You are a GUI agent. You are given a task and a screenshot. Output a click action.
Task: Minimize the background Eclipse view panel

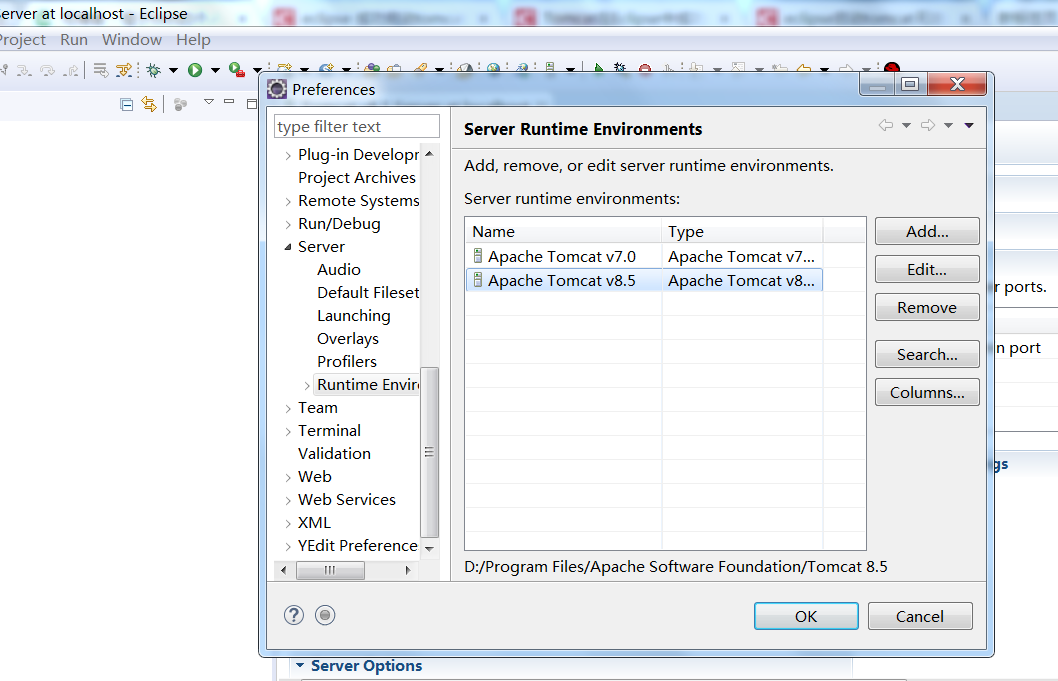(x=229, y=102)
